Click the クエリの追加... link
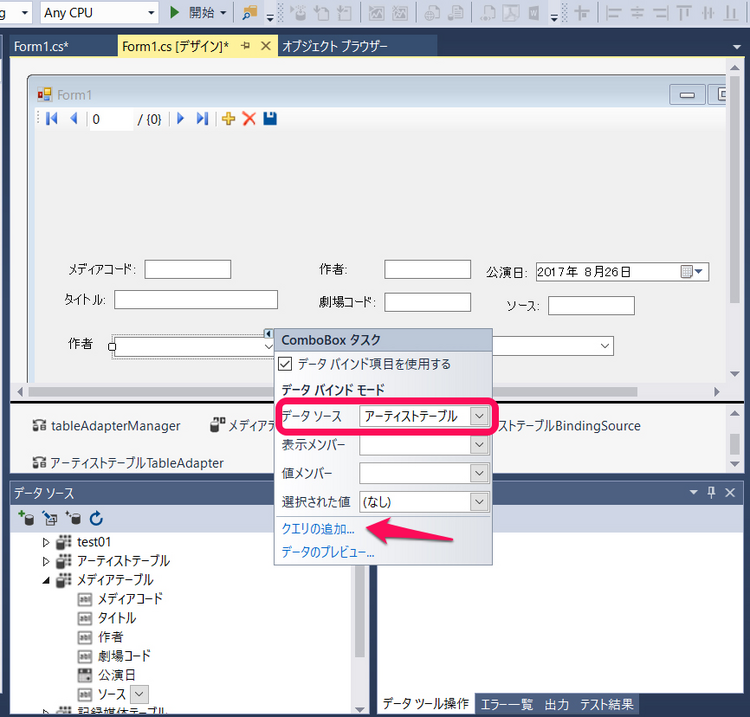This screenshot has height=717, width=750. [x=318, y=529]
